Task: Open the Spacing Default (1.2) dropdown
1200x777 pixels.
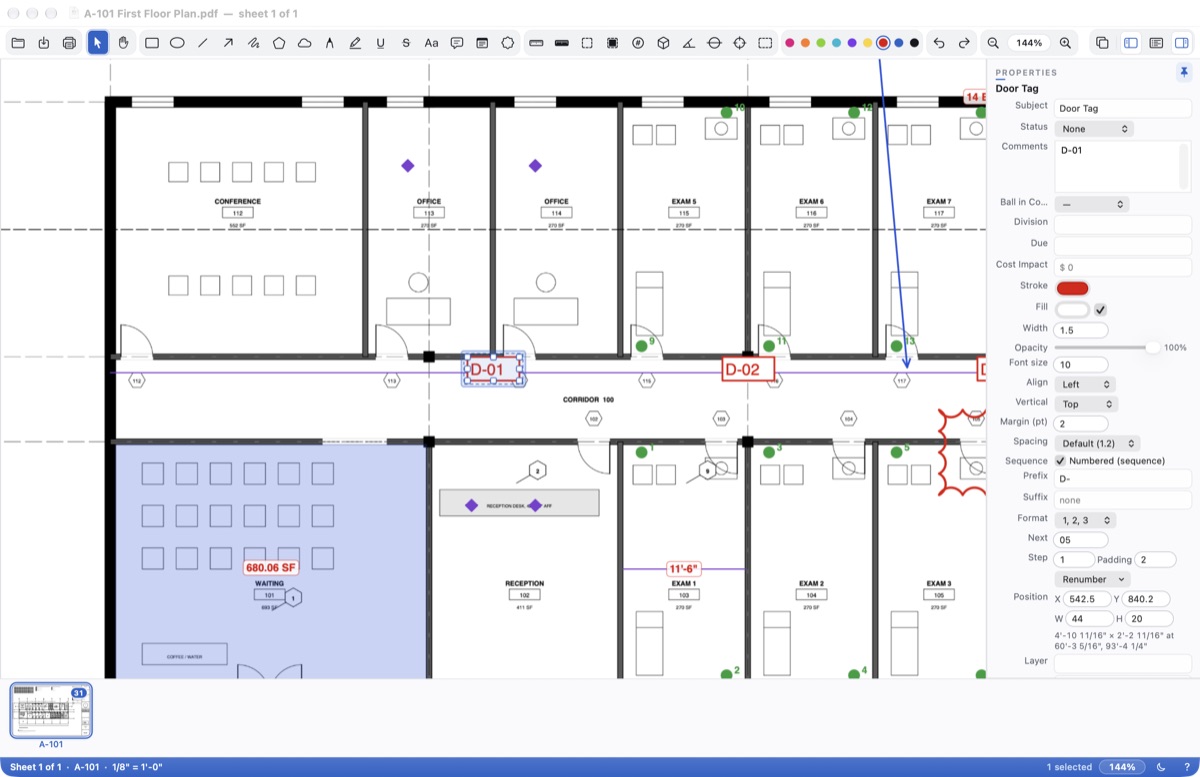Action: point(1097,443)
